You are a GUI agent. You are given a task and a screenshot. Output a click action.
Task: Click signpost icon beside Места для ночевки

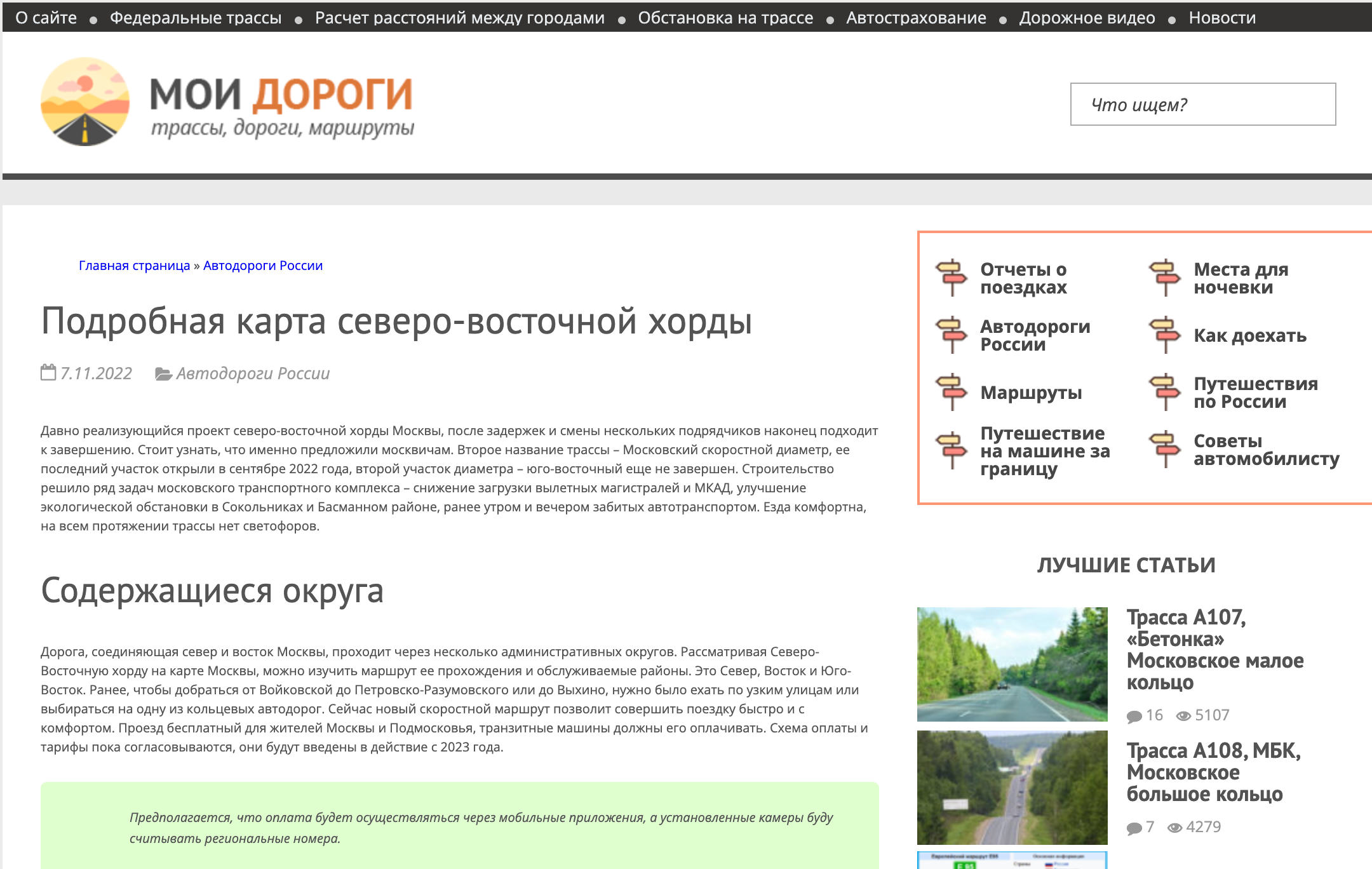(1164, 278)
